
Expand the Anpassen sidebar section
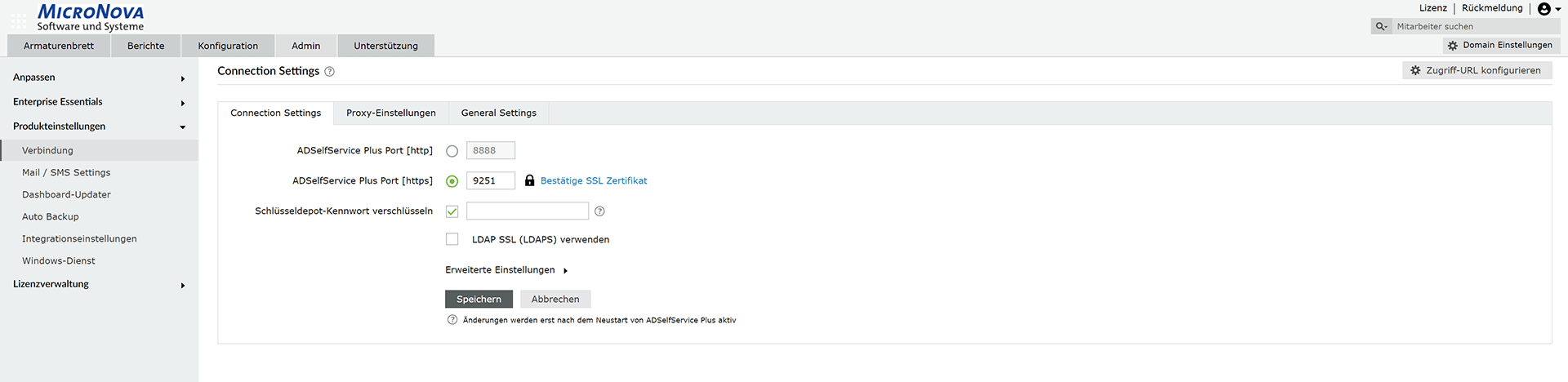pos(99,78)
